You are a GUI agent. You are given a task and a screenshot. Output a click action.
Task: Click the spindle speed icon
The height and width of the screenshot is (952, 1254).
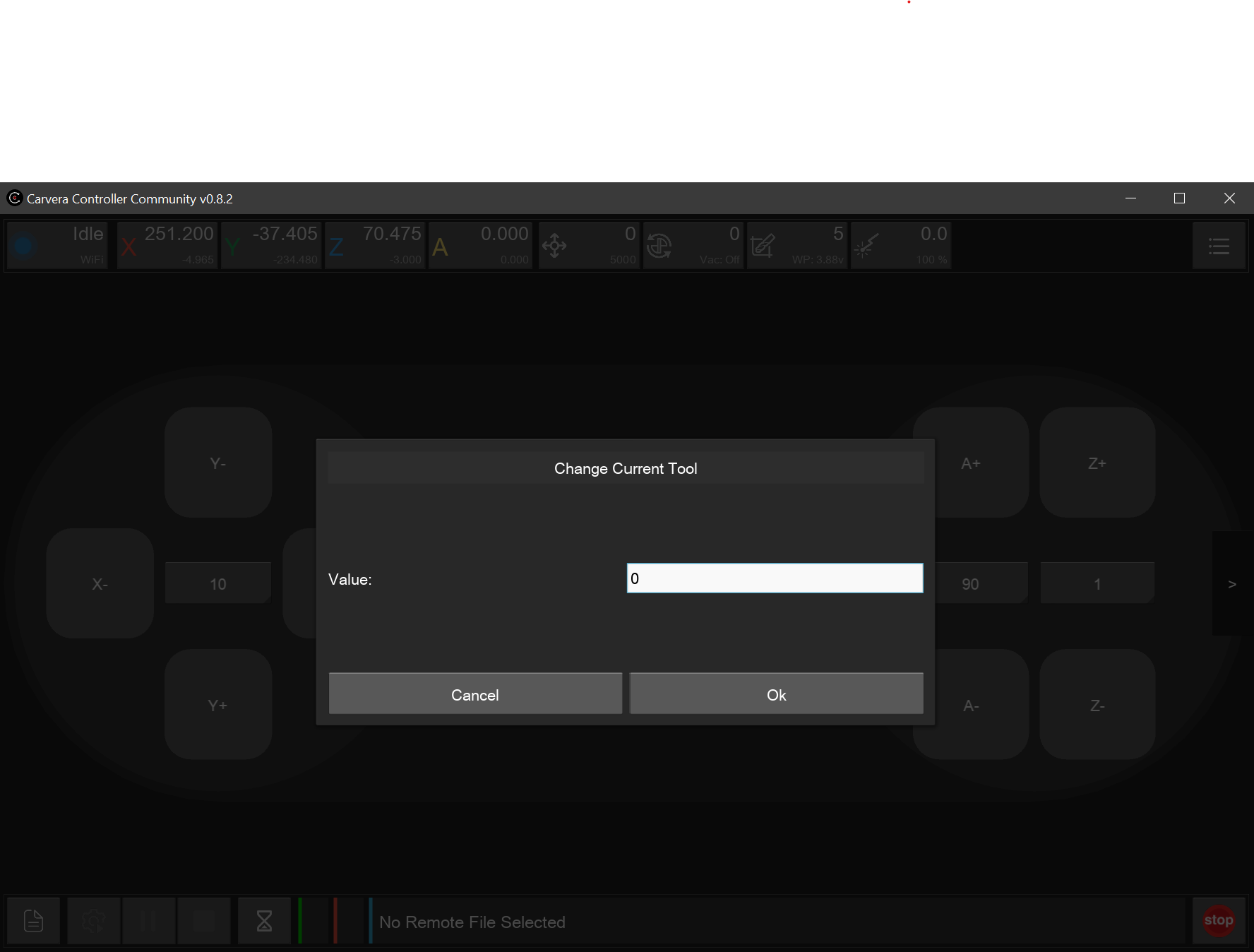[x=659, y=246]
